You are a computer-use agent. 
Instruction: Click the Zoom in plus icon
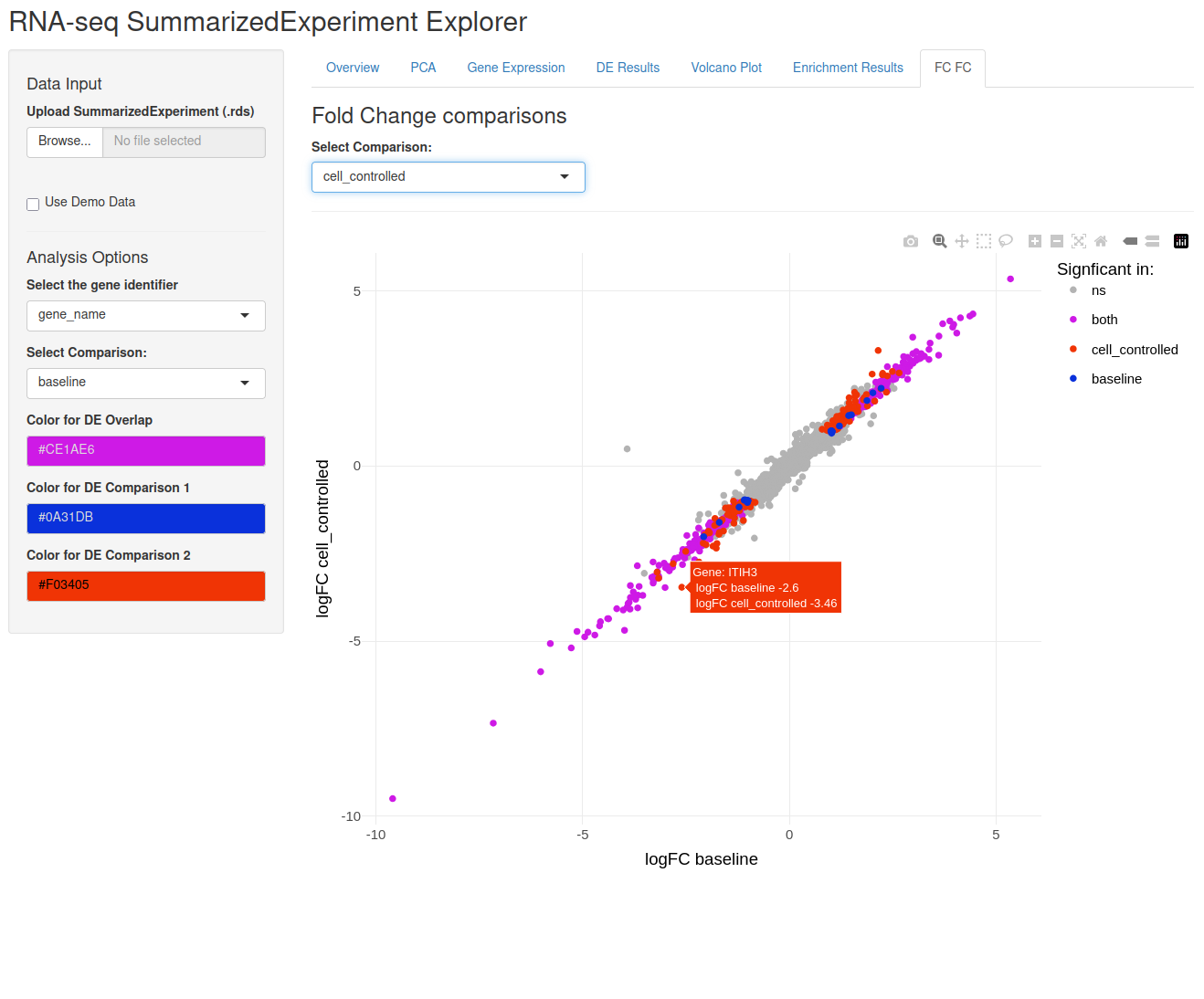coord(1035,241)
